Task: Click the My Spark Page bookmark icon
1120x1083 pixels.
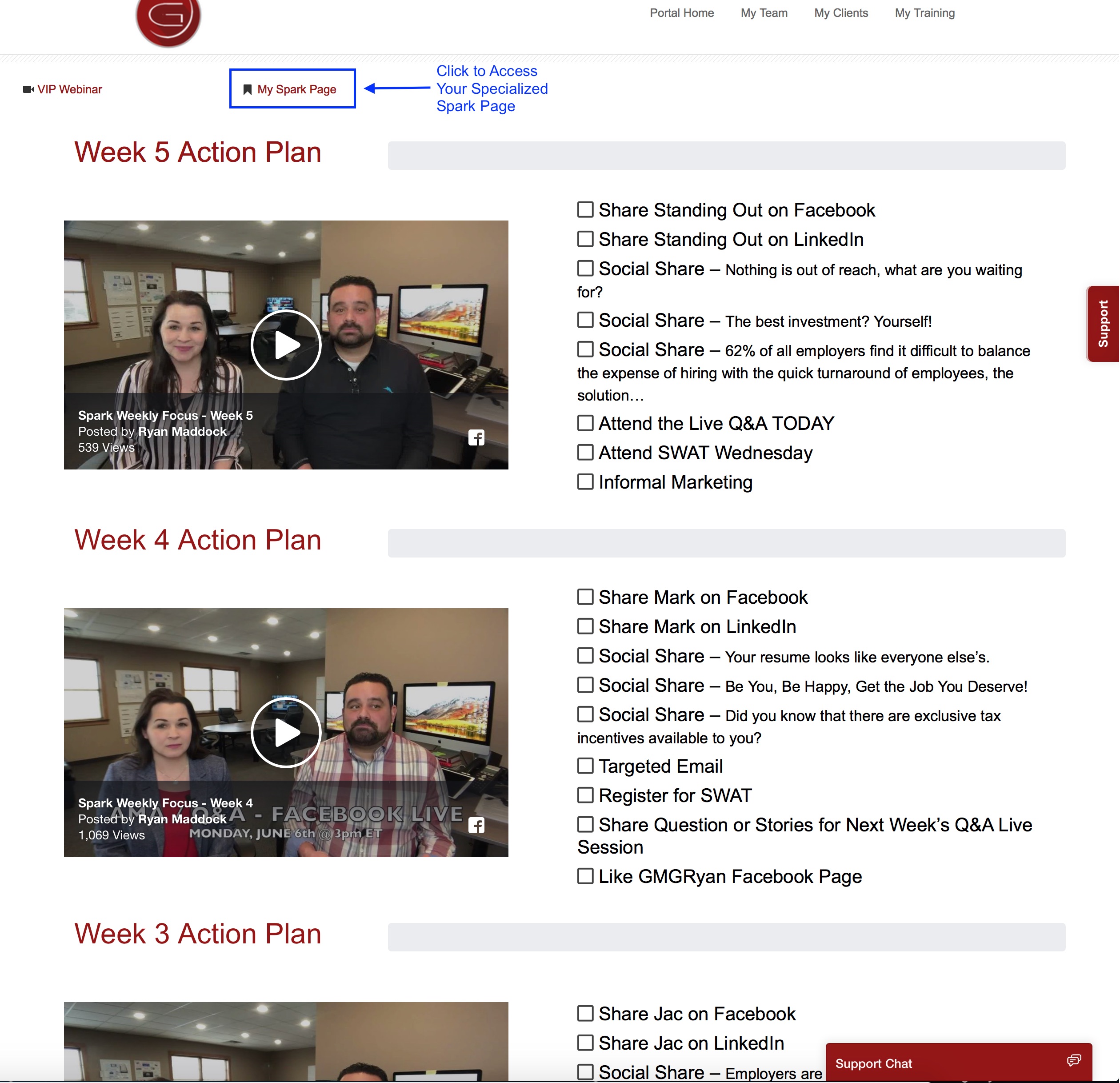Action: click(248, 90)
